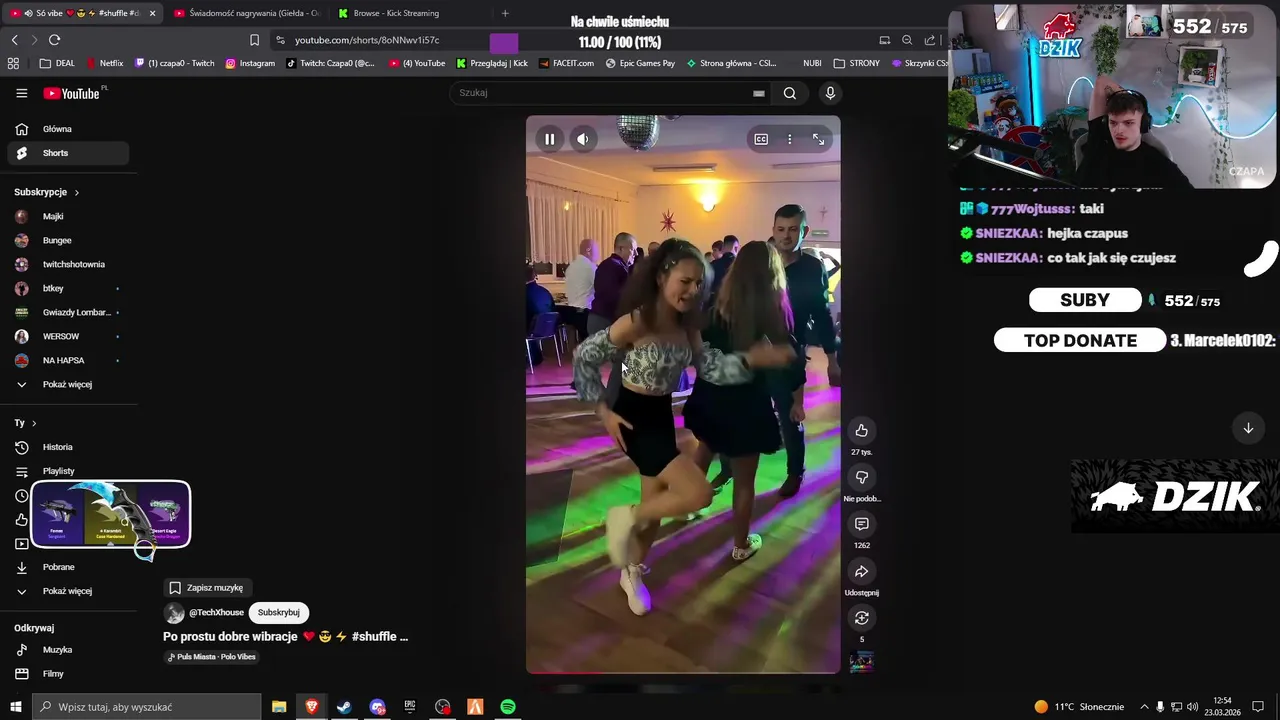Open the Puls Miasta - Polo Vibes sound
The width and height of the screenshot is (1280, 720).
point(212,657)
